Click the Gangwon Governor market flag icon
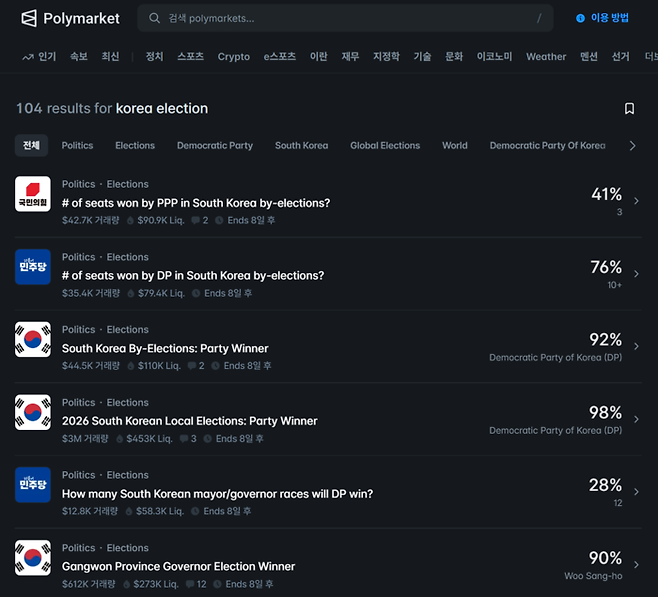Image resolution: width=658 pixels, height=597 pixels. pos(33,558)
